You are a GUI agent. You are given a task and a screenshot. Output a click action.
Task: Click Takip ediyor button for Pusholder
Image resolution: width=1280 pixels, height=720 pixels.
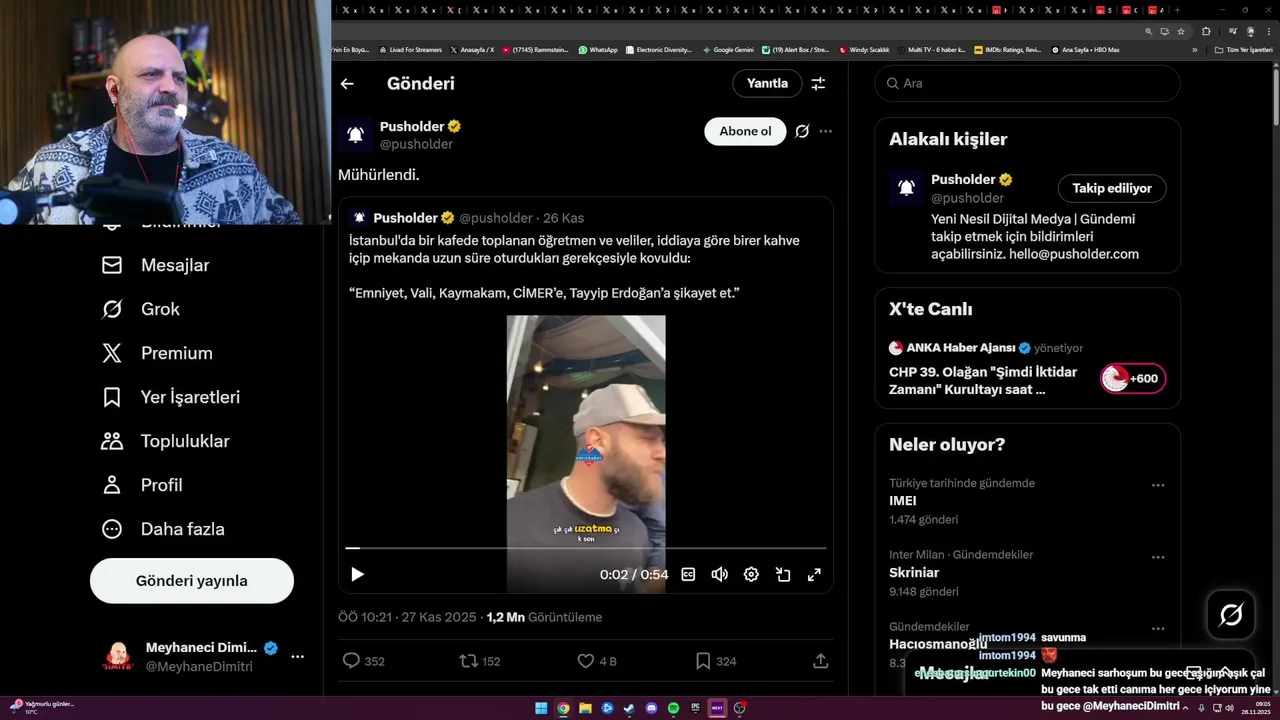pyautogui.click(x=1112, y=188)
